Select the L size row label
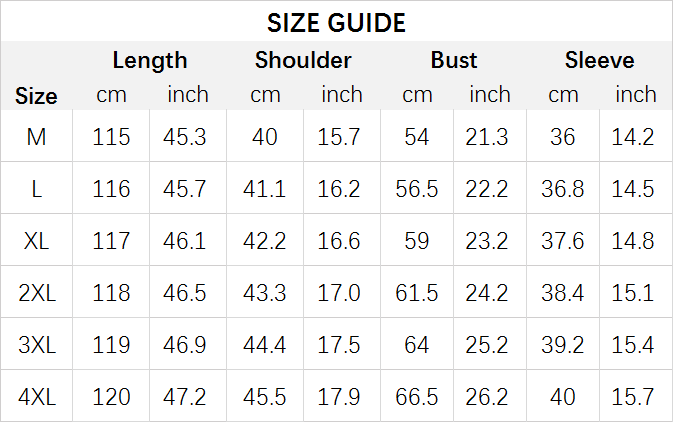This screenshot has height=423, width=674. tap(37, 189)
